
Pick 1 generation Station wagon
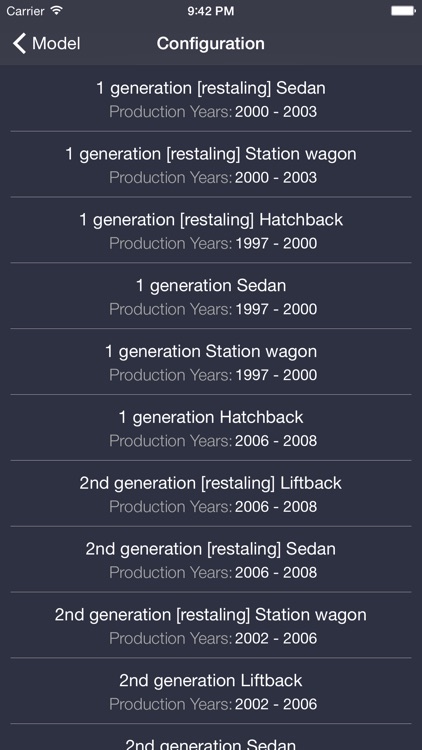point(211,362)
